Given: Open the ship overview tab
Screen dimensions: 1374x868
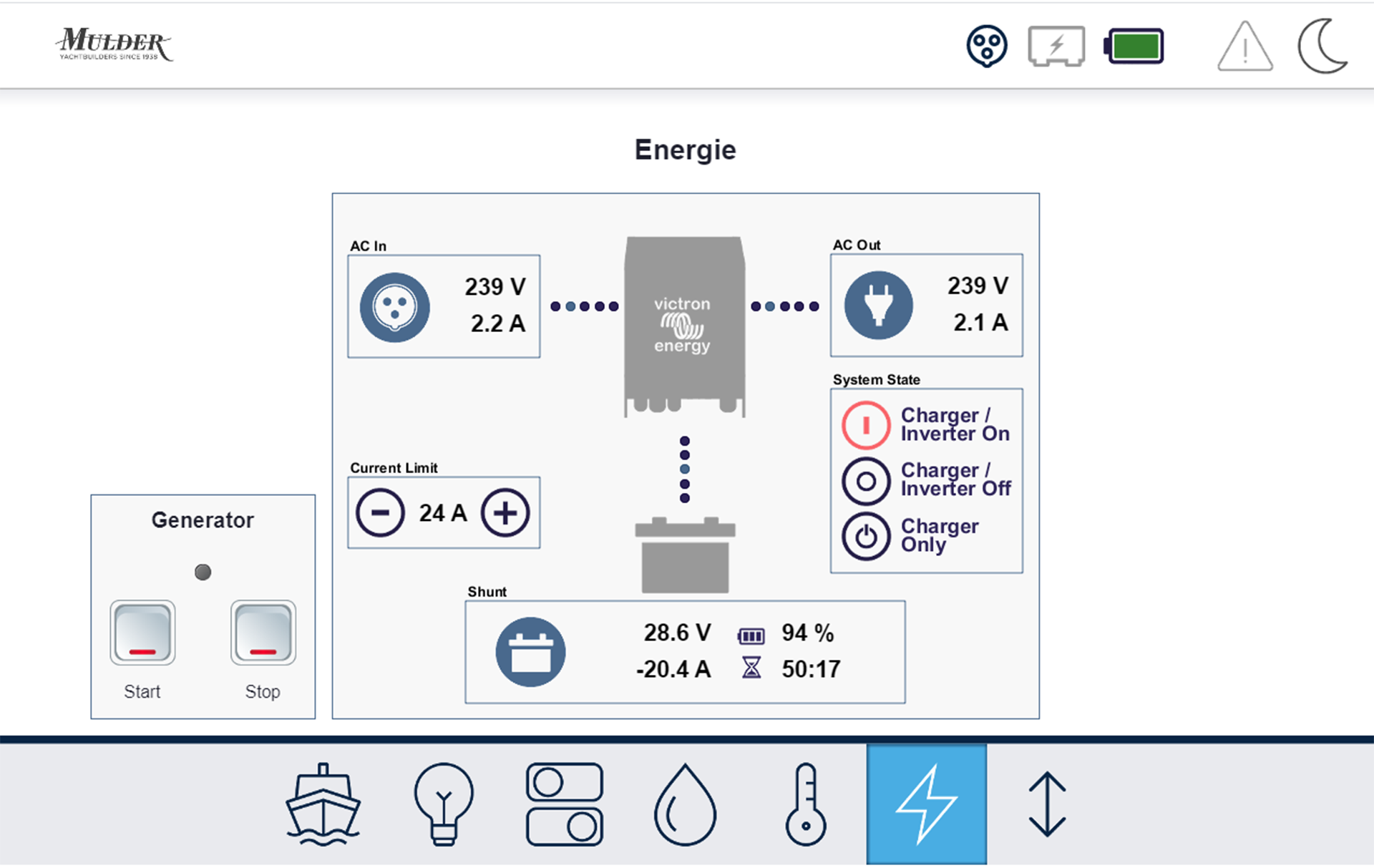Looking at the screenshot, I should [323, 804].
